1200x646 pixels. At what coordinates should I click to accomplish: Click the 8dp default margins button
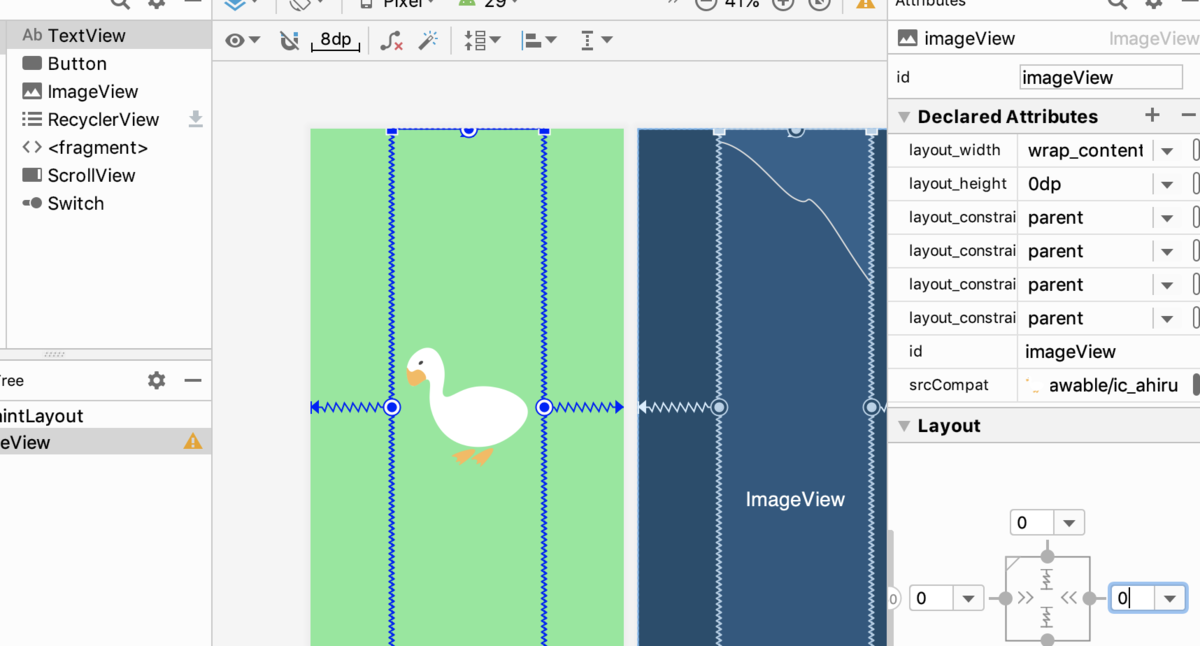(336, 41)
